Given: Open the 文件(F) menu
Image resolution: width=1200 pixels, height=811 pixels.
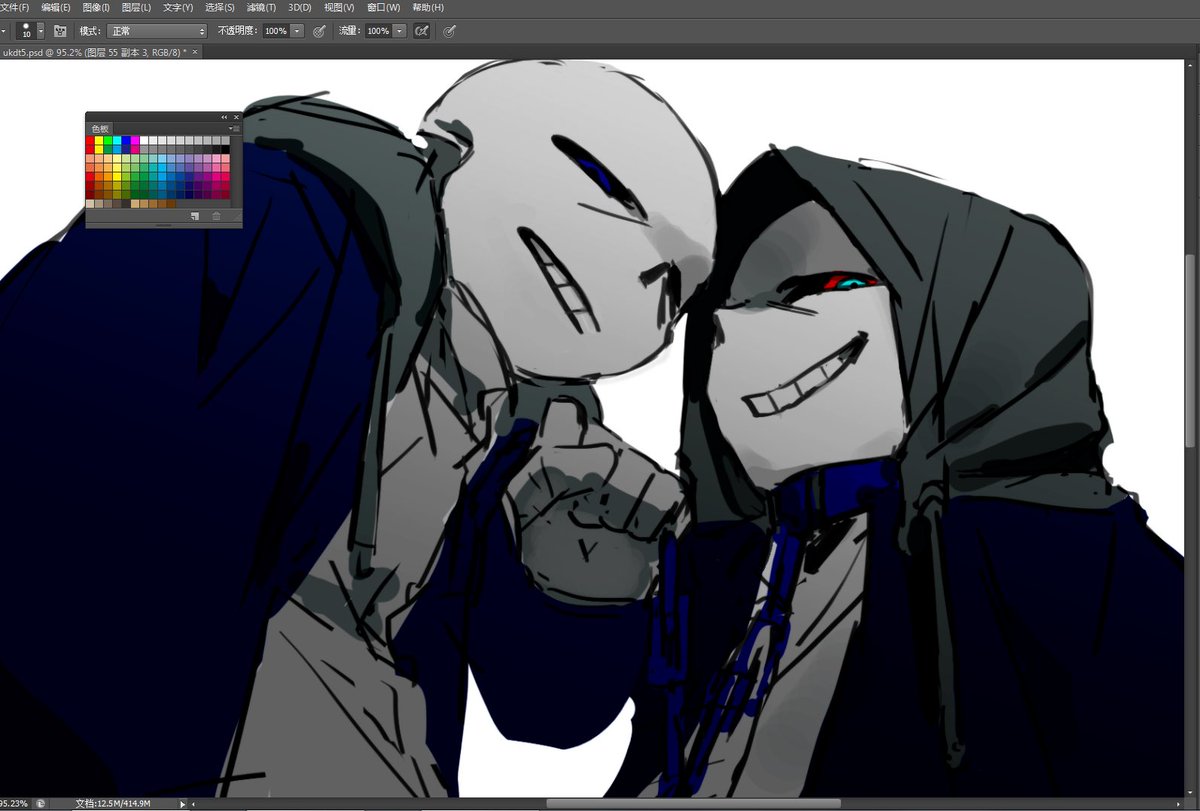Looking at the screenshot, I should [15, 7].
